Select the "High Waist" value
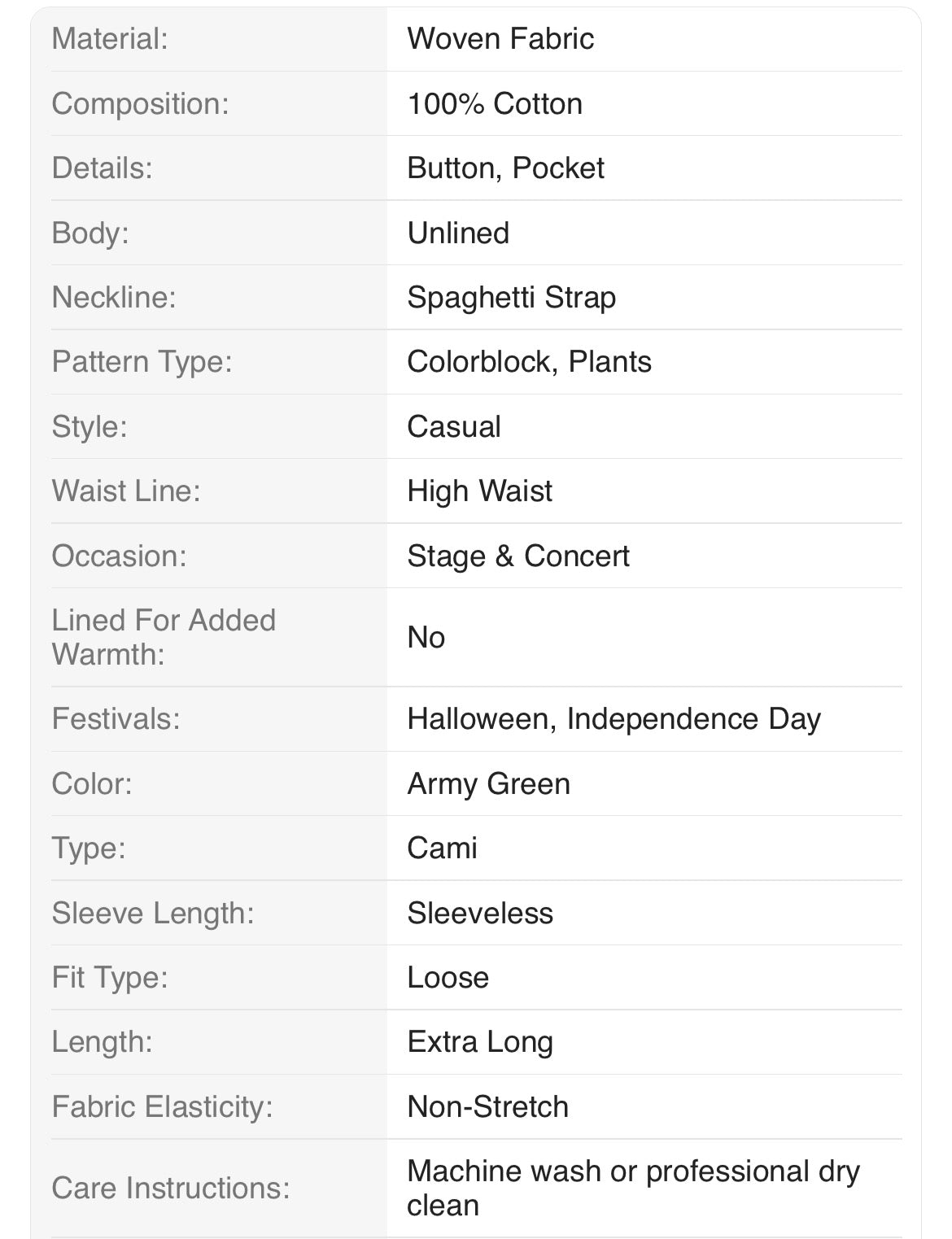952x1239 pixels. click(479, 491)
